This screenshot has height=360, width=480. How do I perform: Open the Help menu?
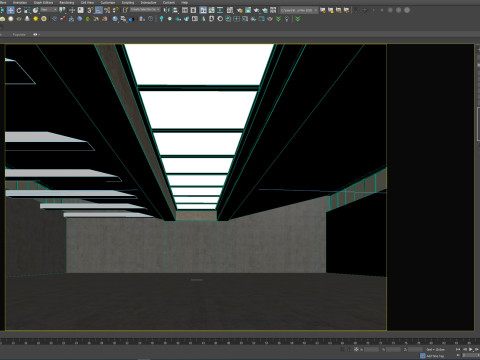[184, 3]
